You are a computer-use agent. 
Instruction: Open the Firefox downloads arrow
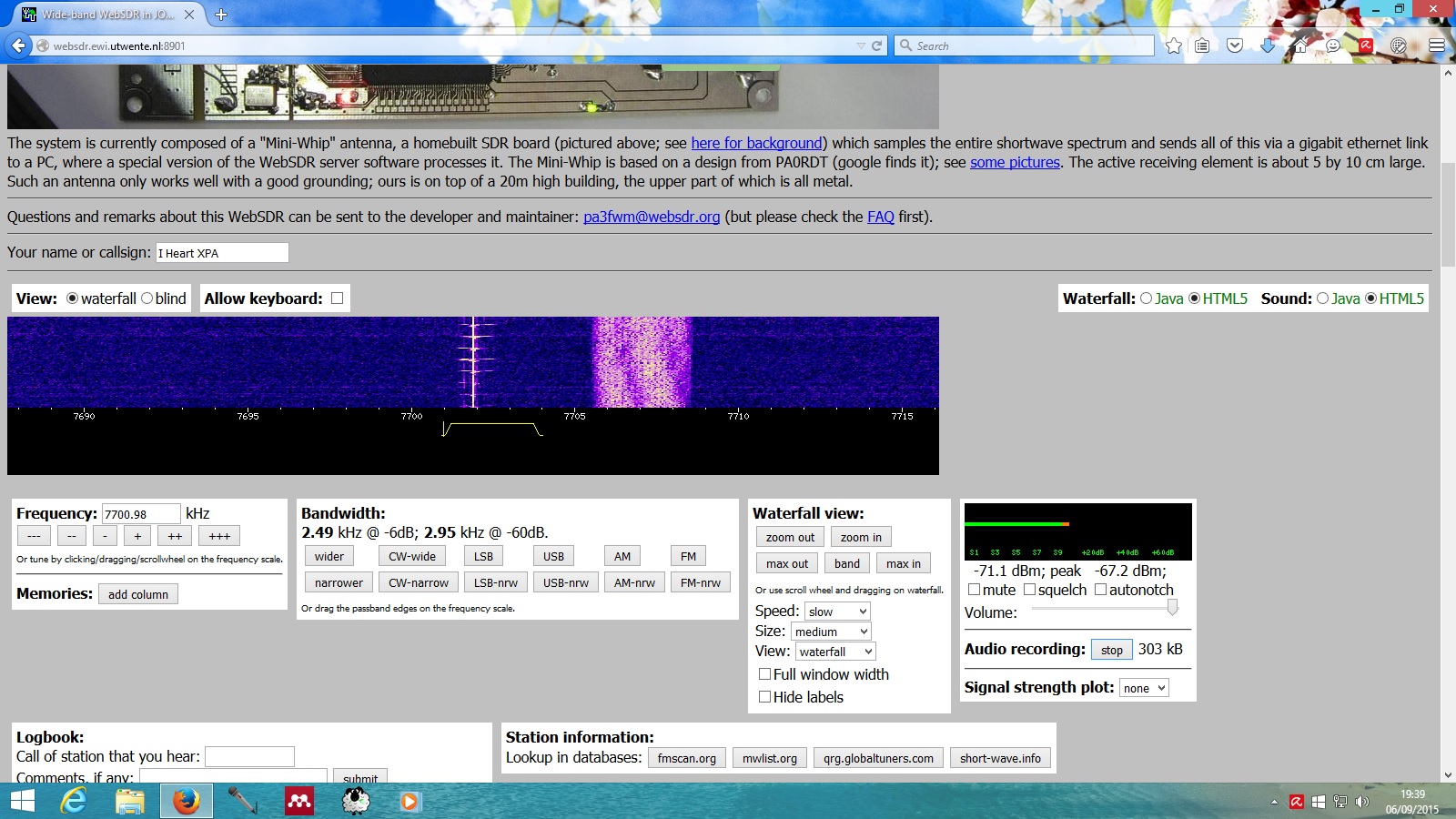(1268, 45)
